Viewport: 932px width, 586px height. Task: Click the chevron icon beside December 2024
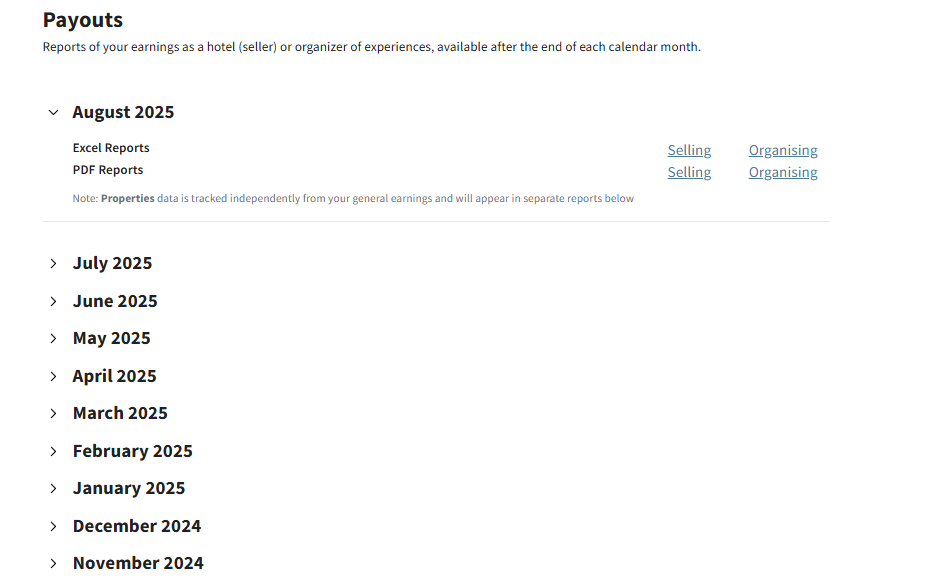(53, 526)
